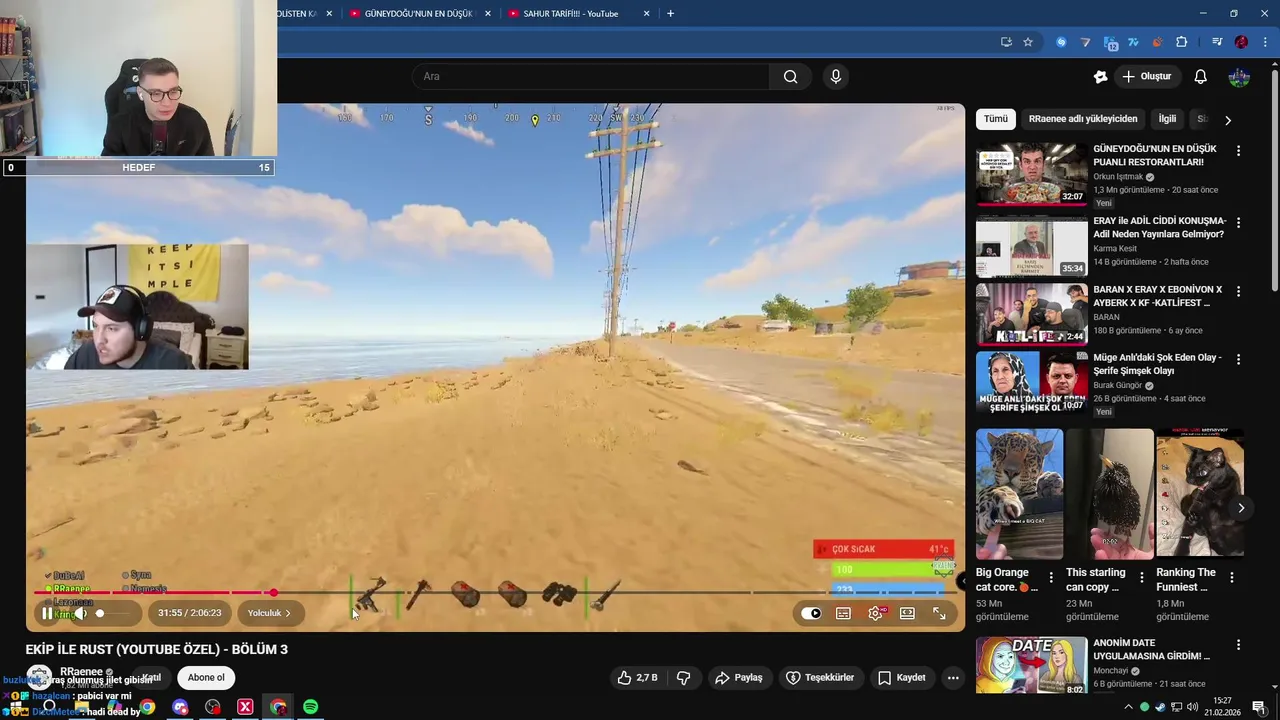Open the translate extension with the 12 badge

pos(1110,42)
